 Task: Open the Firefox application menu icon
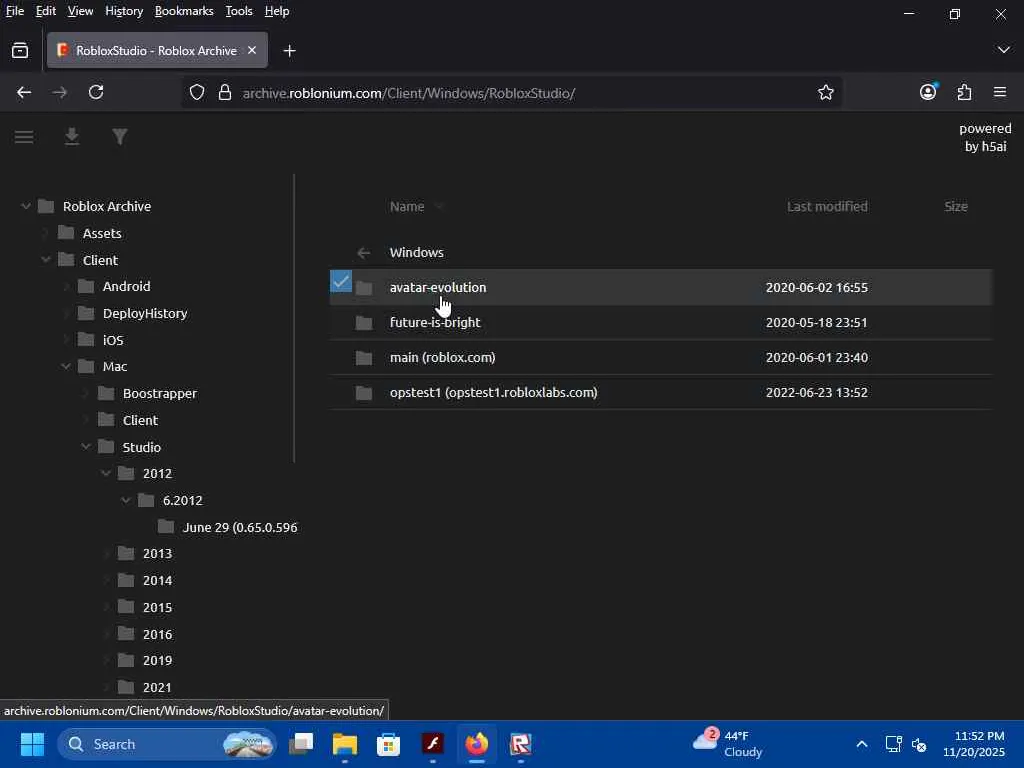click(x=1000, y=93)
